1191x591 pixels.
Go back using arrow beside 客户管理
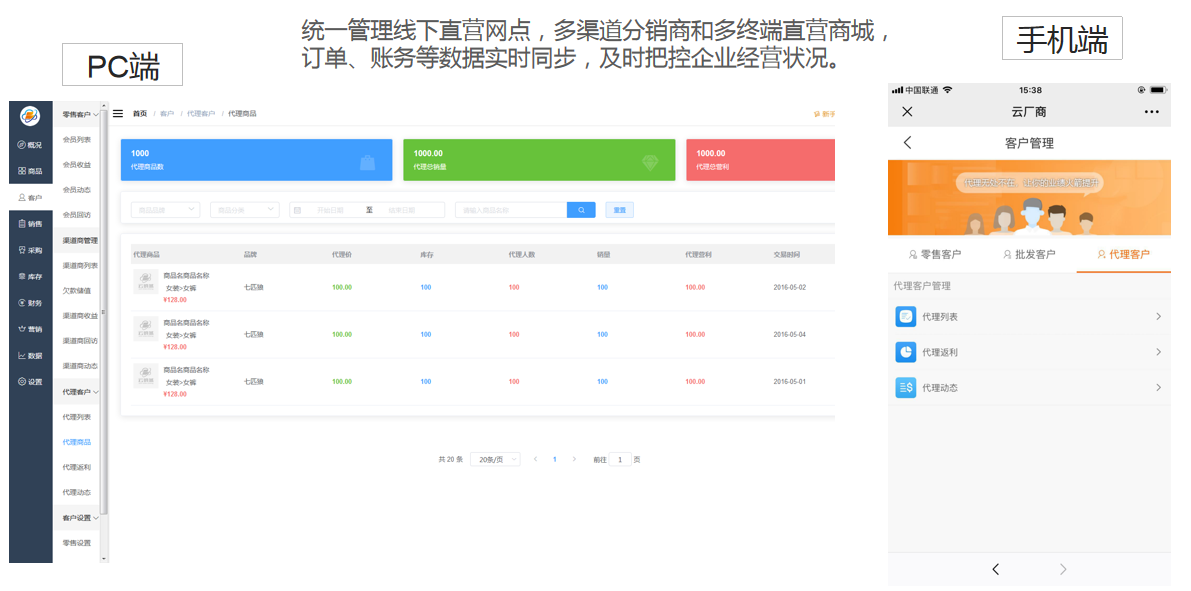coord(907,143)
